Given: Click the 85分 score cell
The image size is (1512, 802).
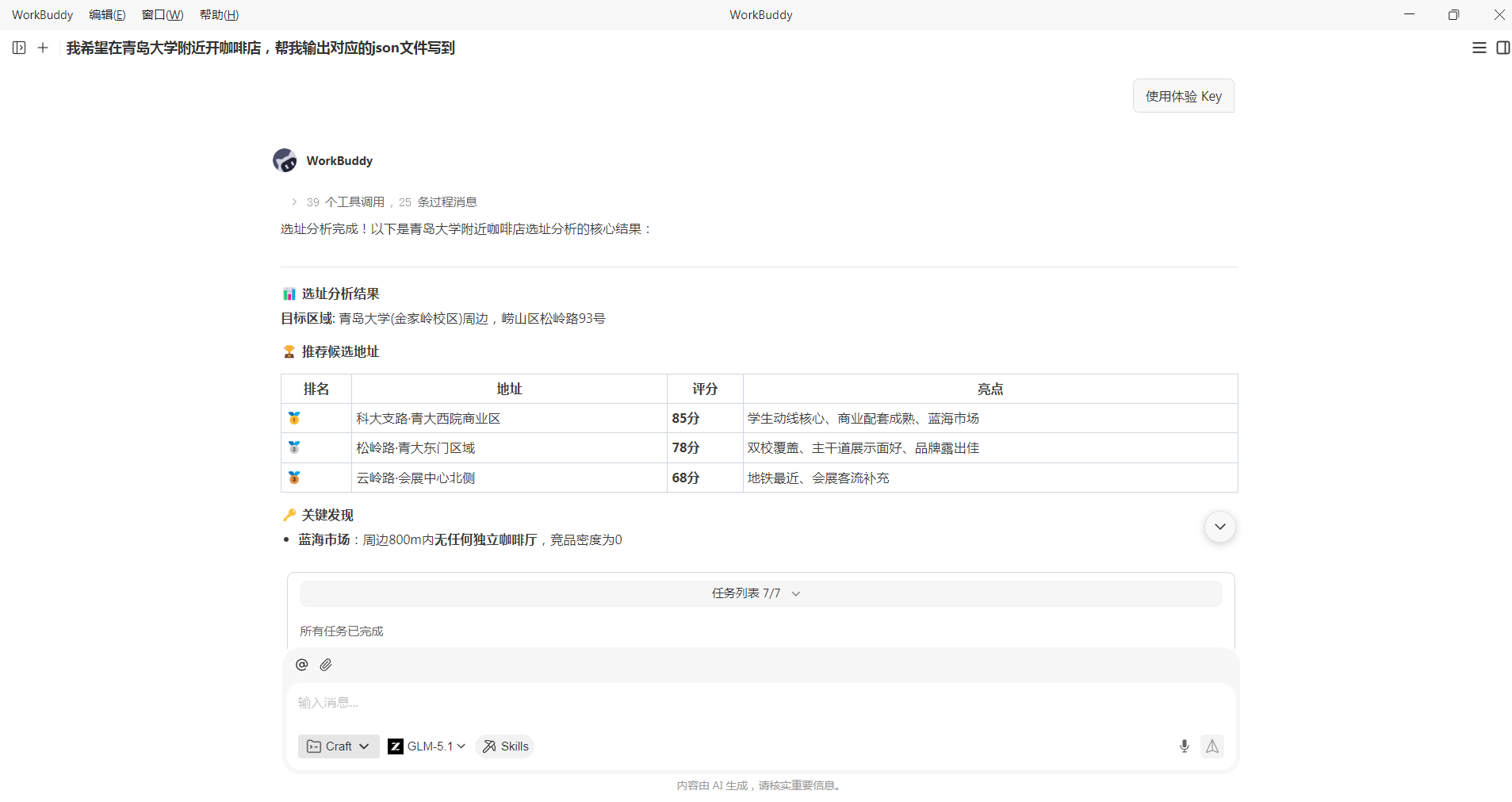Looking at the screenshot, I should tap(705, 418).
